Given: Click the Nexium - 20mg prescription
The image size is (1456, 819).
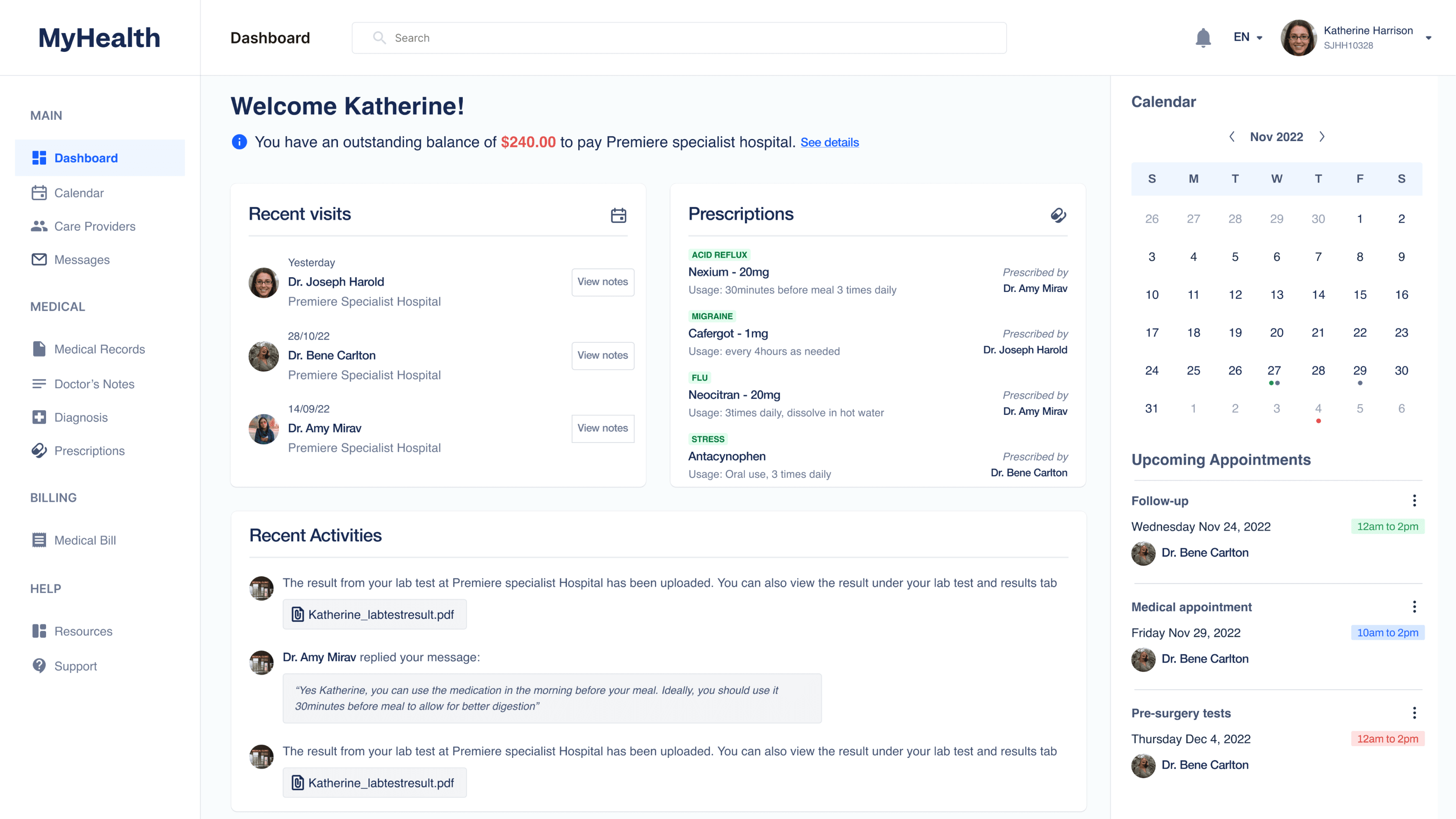Looking at the screenshot, I should (x=728, y=272).
